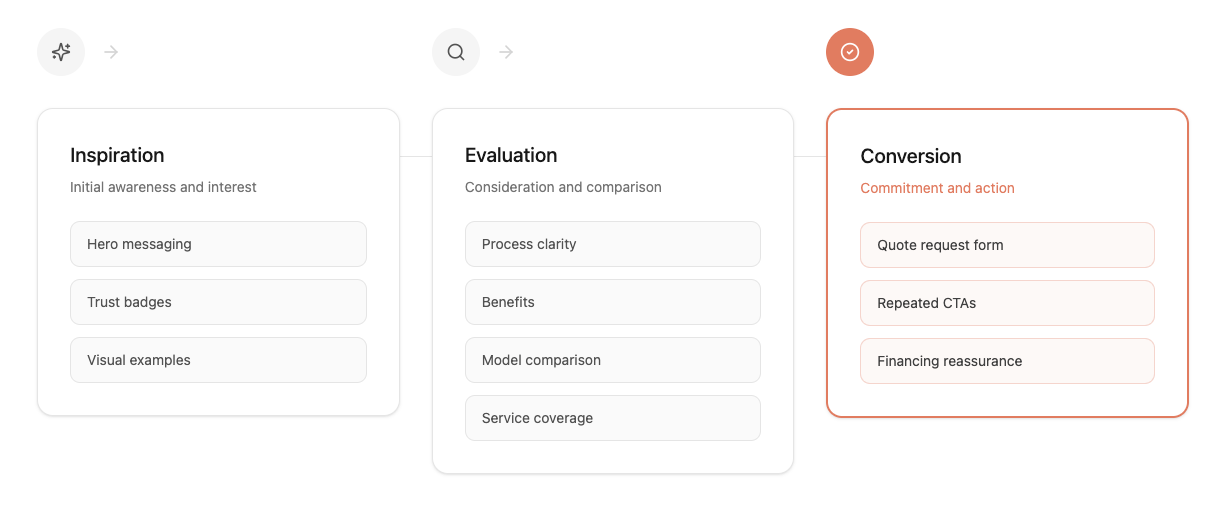
Task: Select the Trust badges item
Action: pyautogui.click(x=218, y=302)
